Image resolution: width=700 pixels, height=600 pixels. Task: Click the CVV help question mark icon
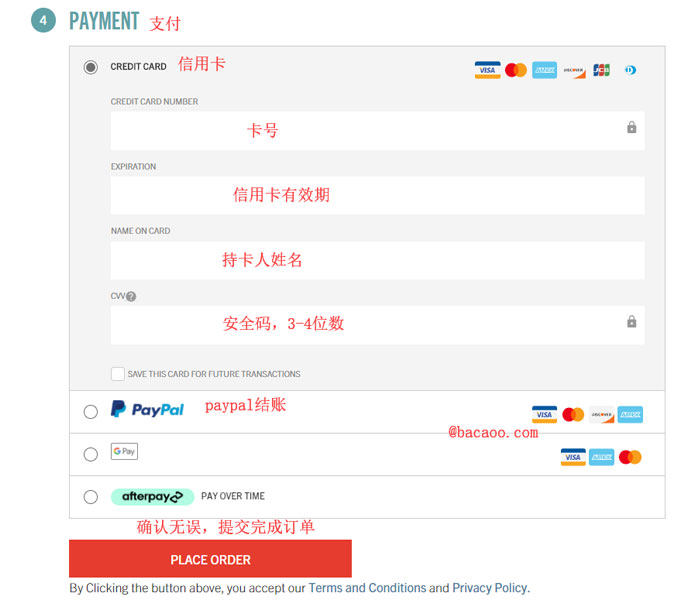coord(131,296)
